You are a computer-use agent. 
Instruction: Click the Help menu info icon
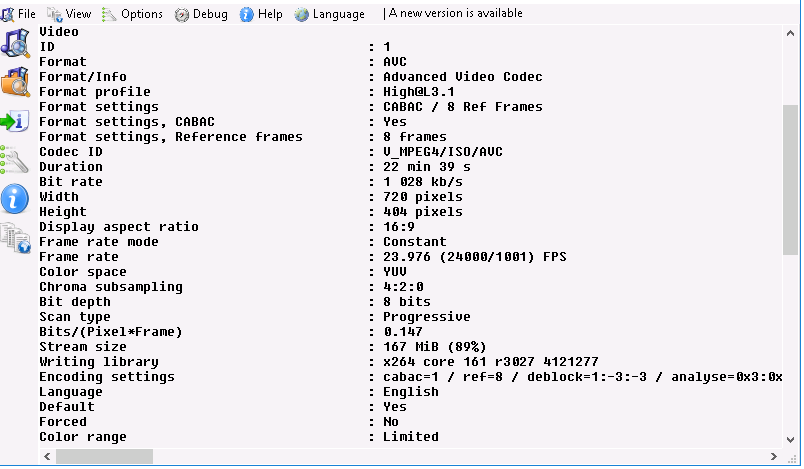[x=247, y=14]
